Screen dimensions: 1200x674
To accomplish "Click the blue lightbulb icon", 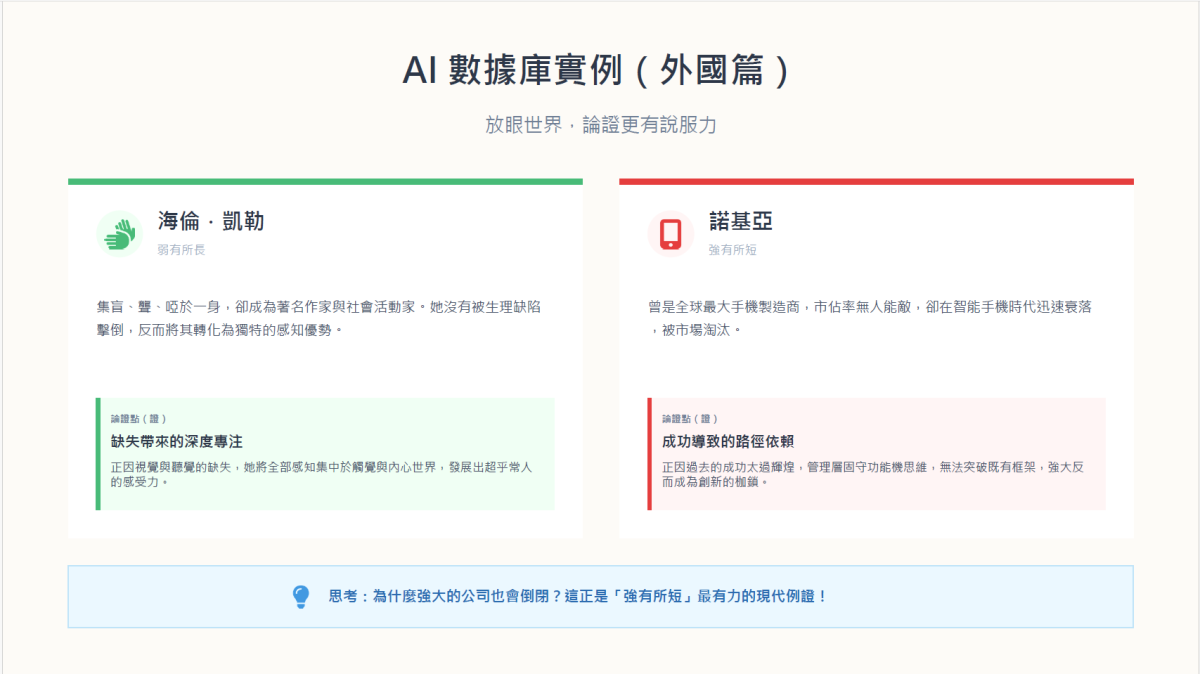I will pyautogui.click(x=301, y=597).
